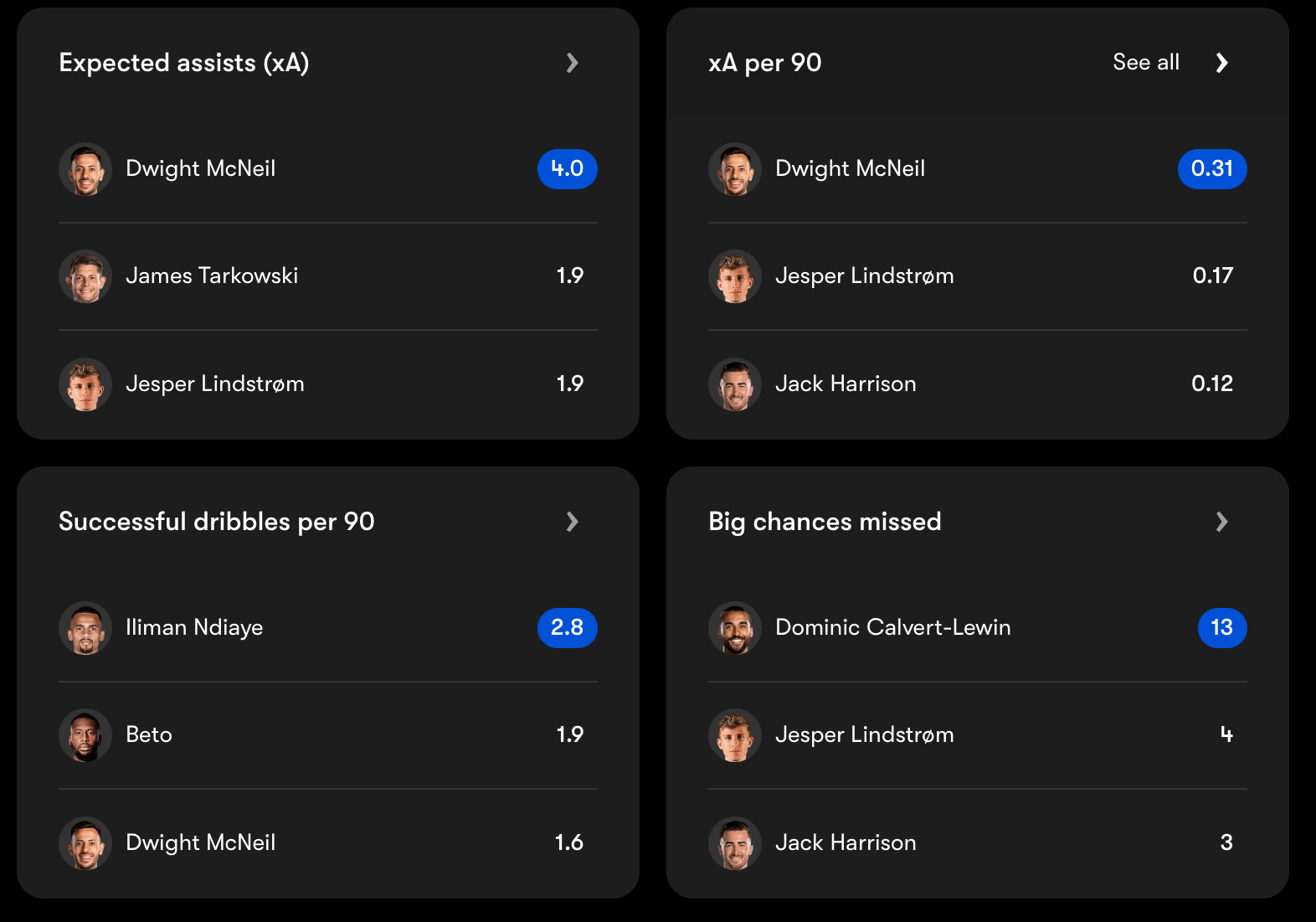The height and width of the screenshot is (922, 1316).
Task: Open Jesper Lindstrøm name in Big chances missed
Action: click(x=864, y=735)
